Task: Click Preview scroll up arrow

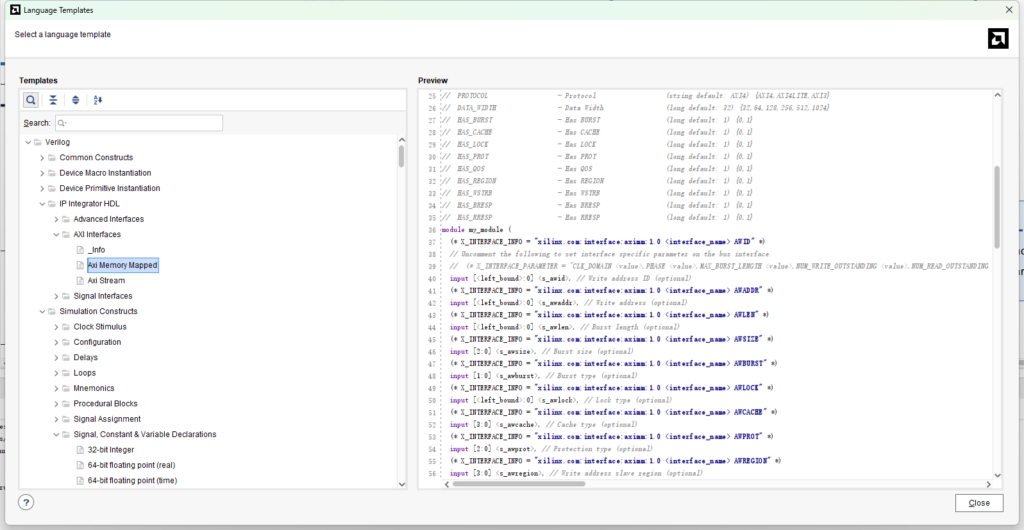Action: tap(997, 95)
